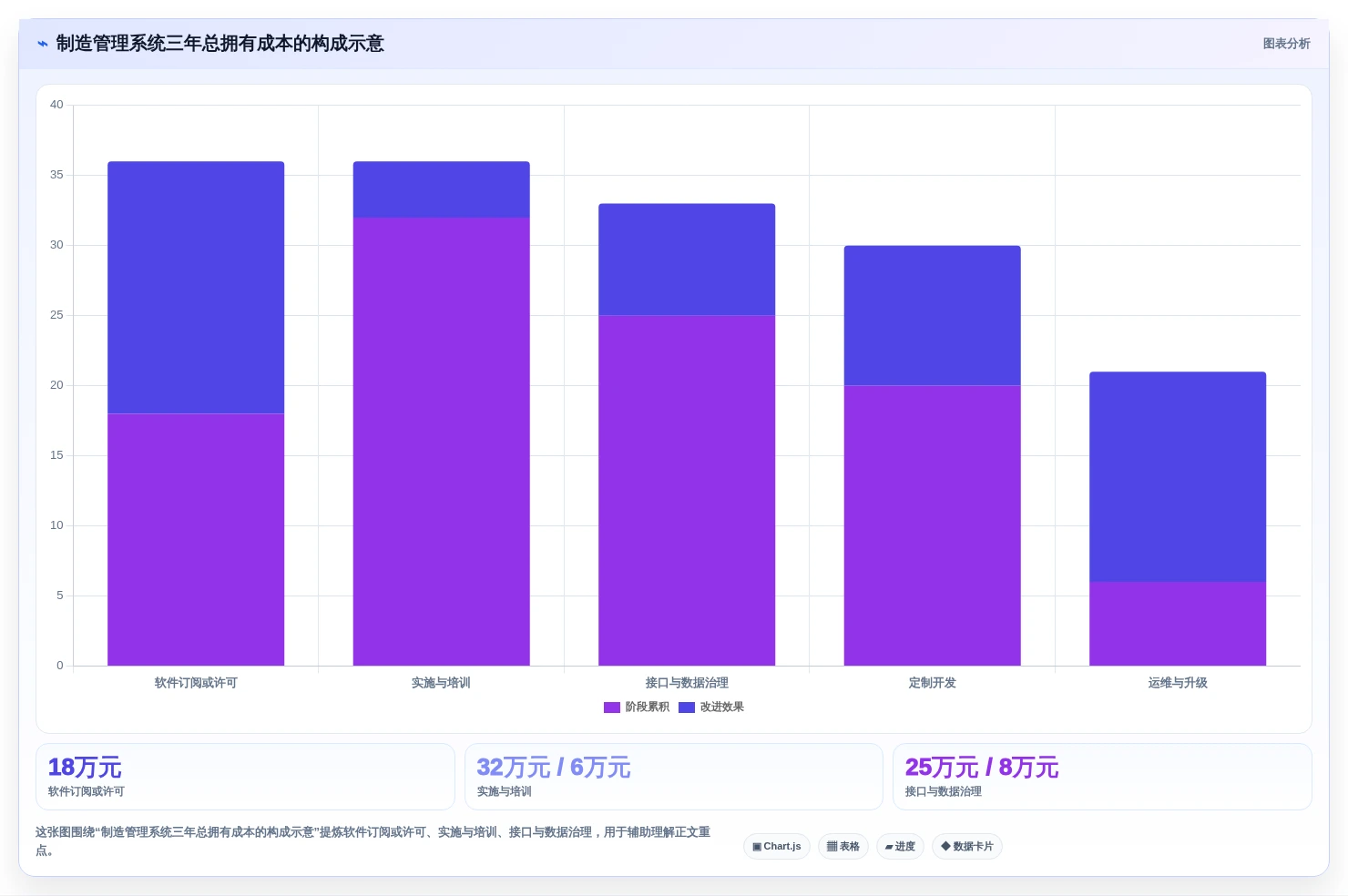The image size is (1348, 896).
Task: Click the lightning icon beside the chart title
Action: [42, 44]
